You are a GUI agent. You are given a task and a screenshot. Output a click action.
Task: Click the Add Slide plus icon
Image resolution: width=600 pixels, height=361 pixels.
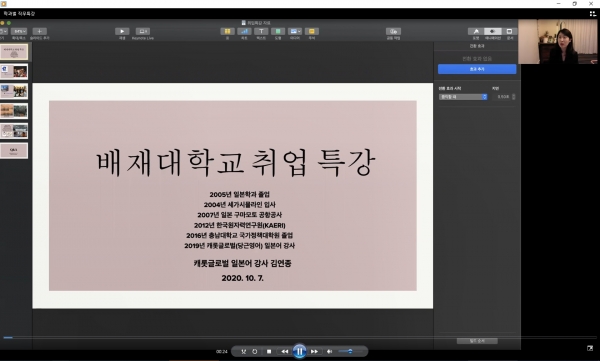point(39,31)
